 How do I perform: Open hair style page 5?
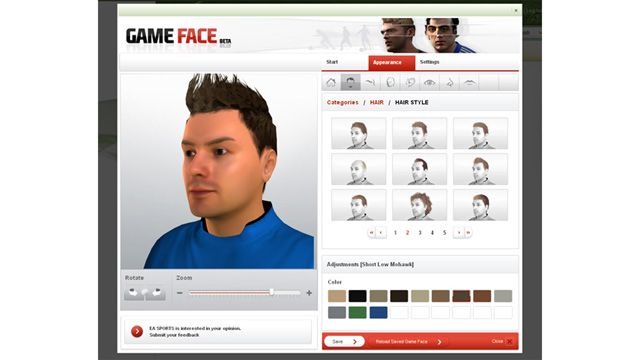[x=444, y=233]
